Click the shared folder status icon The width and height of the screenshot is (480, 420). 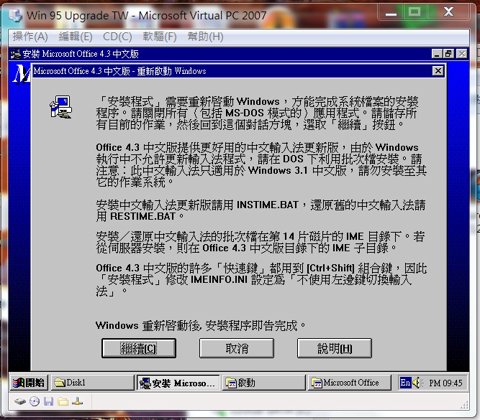click(63, 402)
